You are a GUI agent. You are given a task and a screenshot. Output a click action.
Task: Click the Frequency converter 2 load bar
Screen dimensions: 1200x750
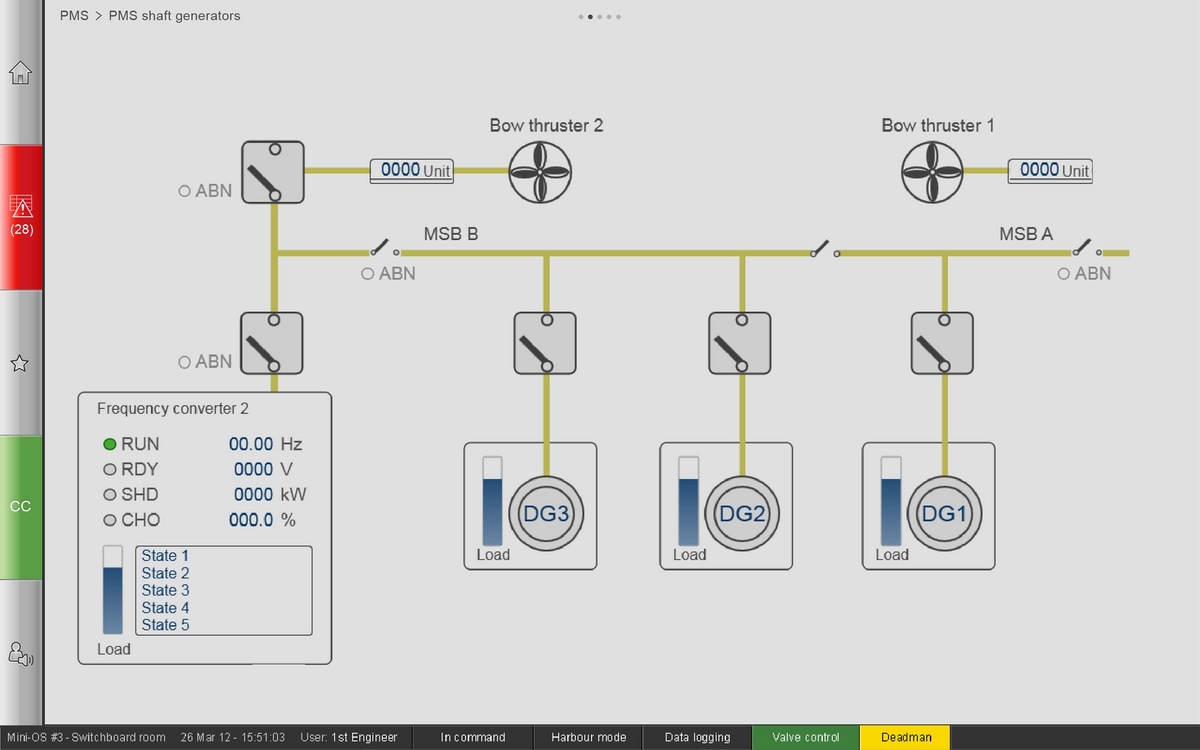(113, 590)
